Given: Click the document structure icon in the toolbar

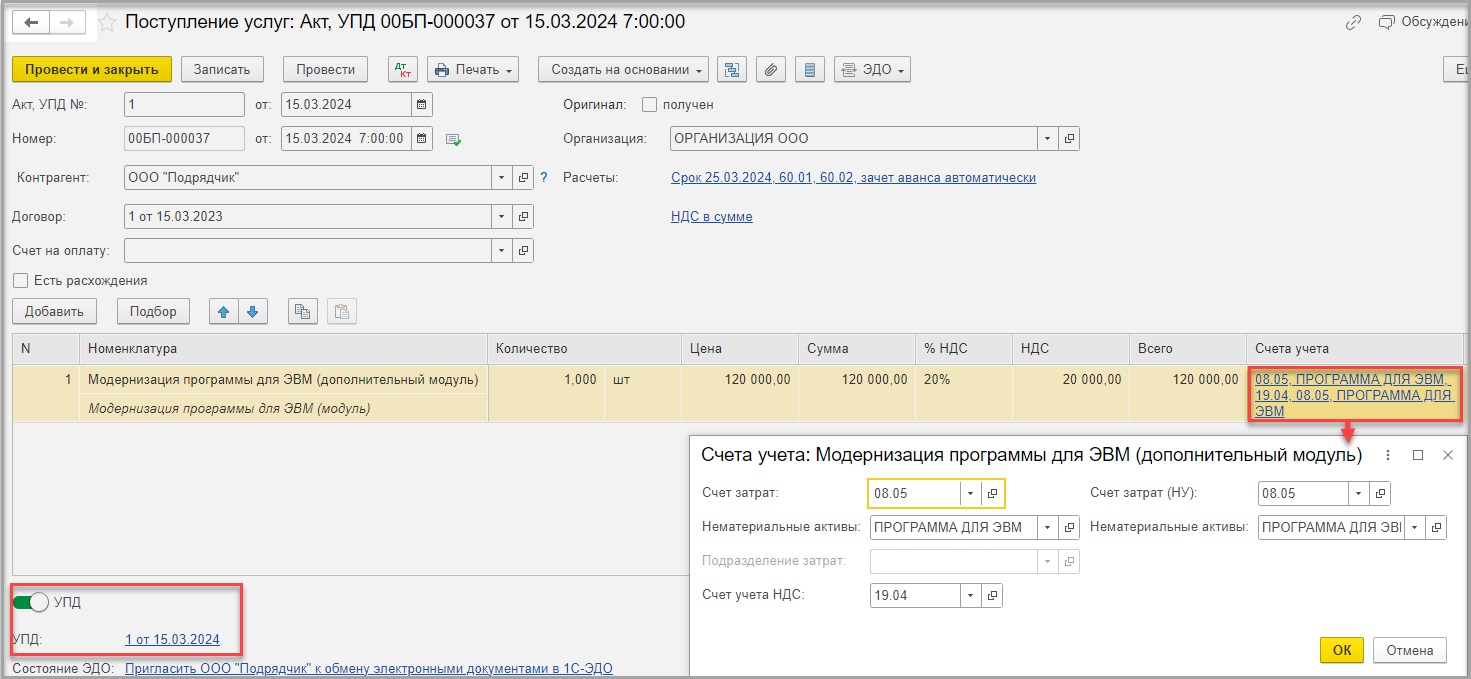Looking at the screenshot, I should (x=733, y=69).
